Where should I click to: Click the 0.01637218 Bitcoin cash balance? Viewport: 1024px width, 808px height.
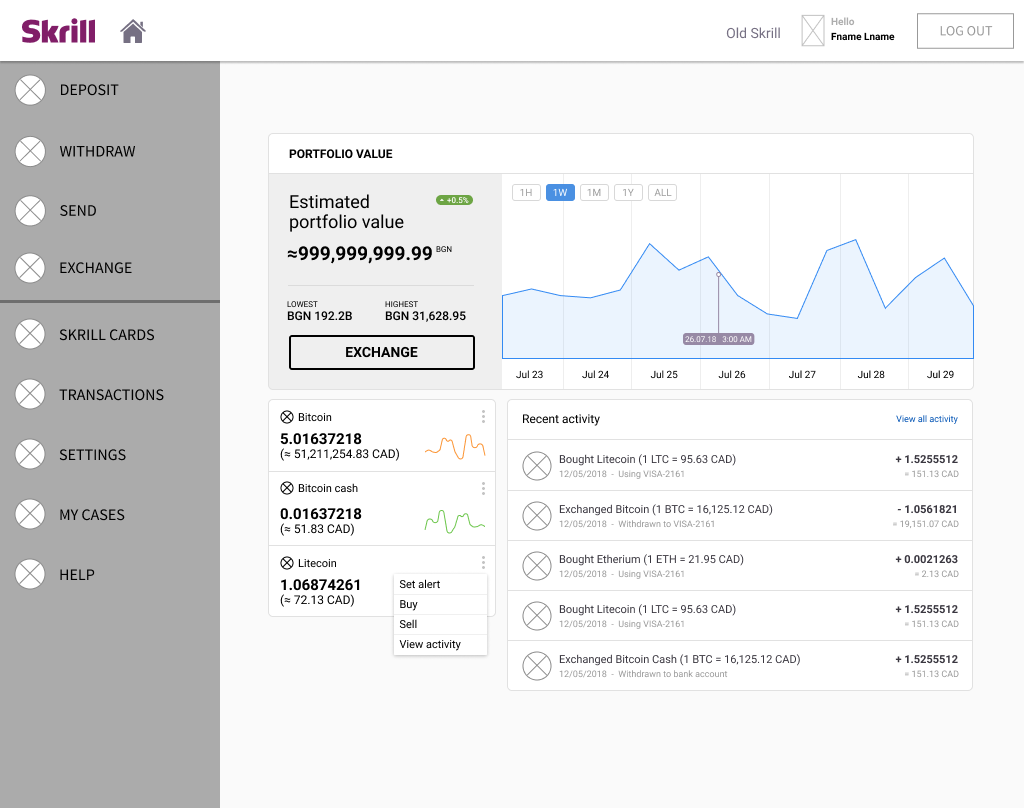321,514
